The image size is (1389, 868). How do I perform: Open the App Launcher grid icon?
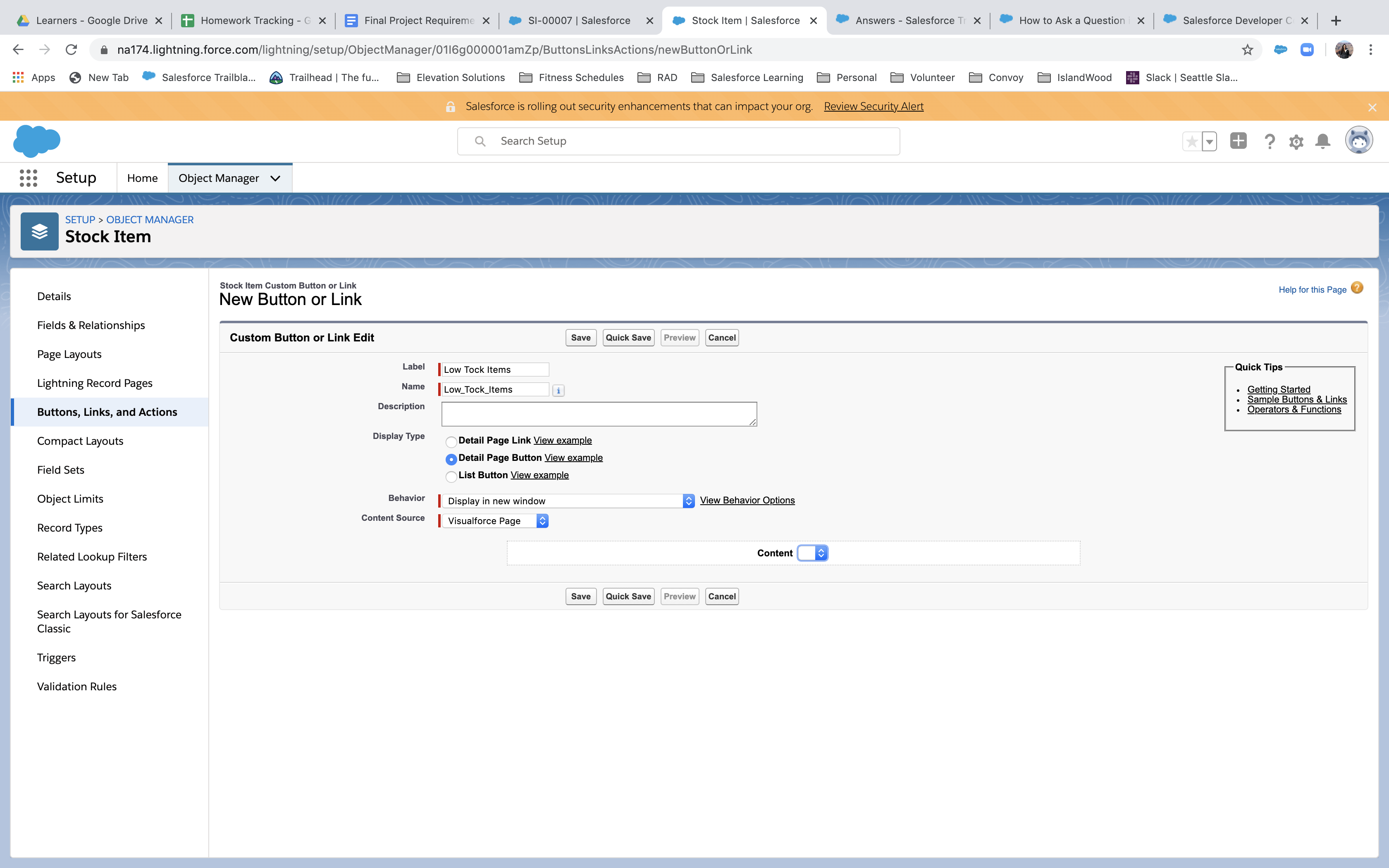[x=28, y=178]
